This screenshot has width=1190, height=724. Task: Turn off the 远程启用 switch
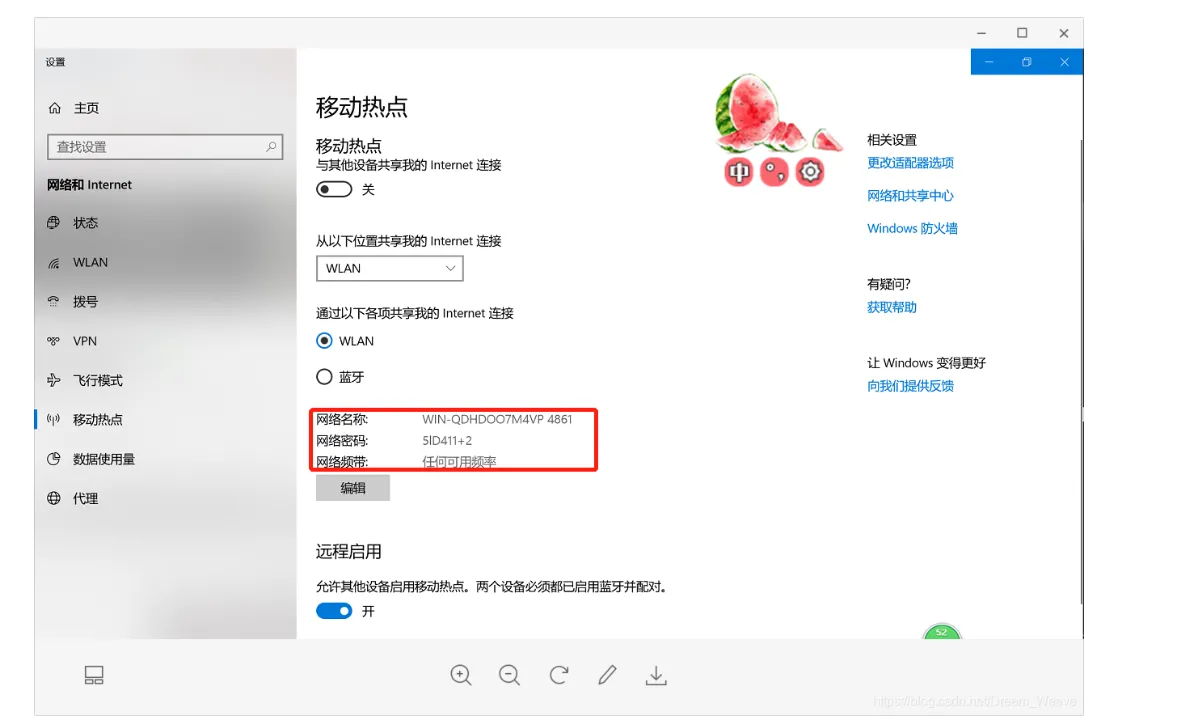coord(334,611)
